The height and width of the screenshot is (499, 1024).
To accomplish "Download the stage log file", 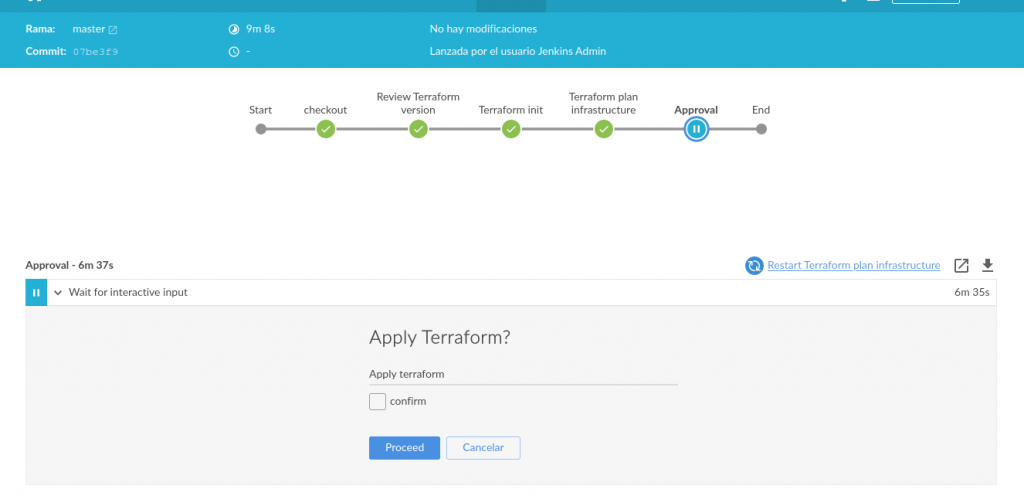I will (988, 265).
